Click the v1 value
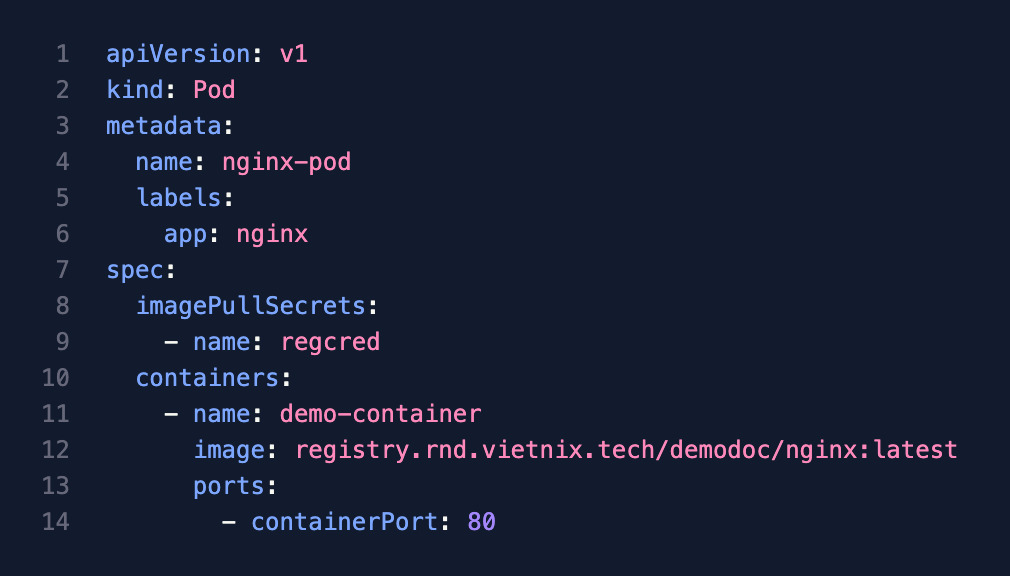This screenshot has width=1010, height=576. click(293, 54)
